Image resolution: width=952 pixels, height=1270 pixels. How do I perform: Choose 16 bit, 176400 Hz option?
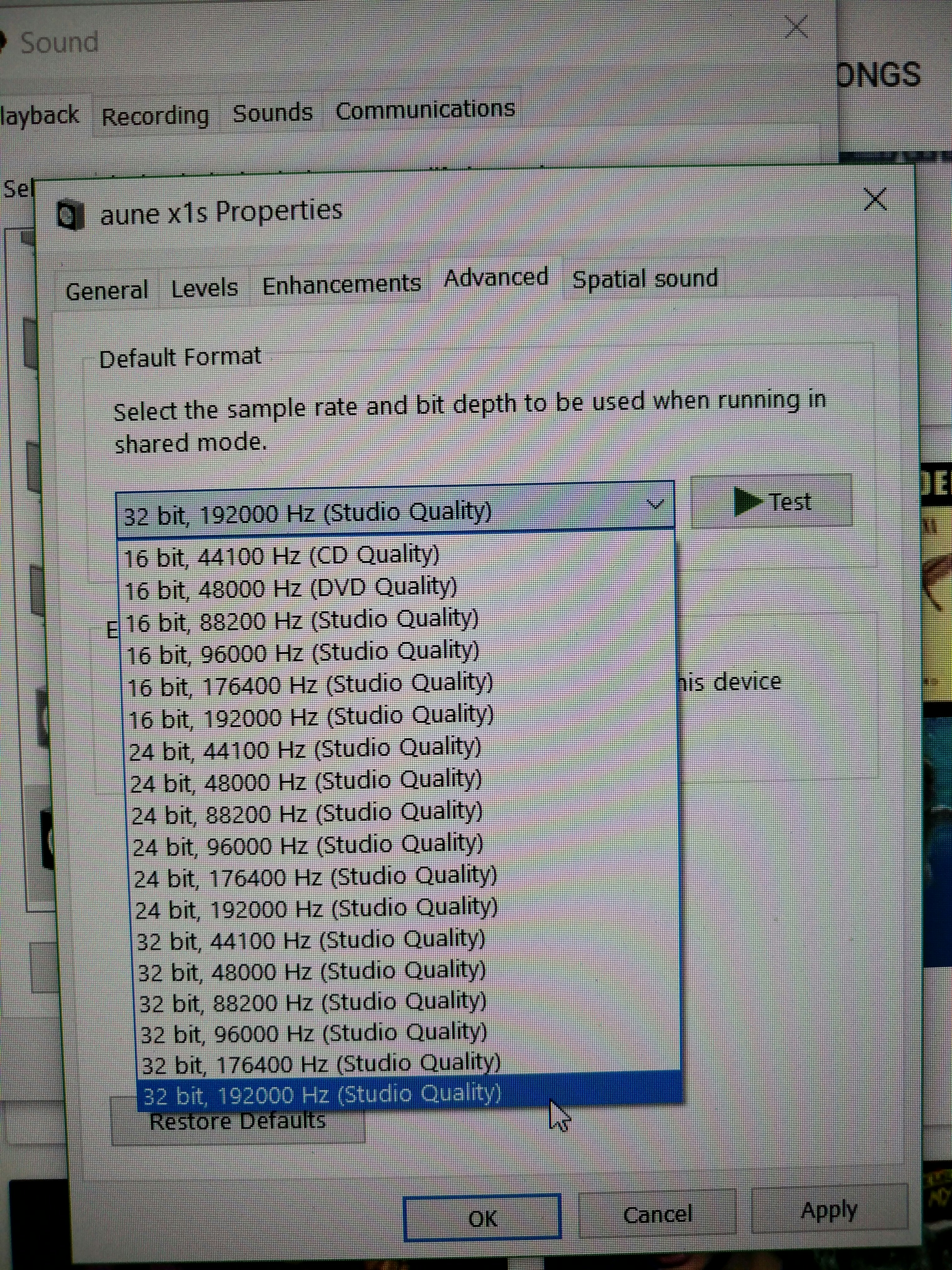click(x=310, y=685)
